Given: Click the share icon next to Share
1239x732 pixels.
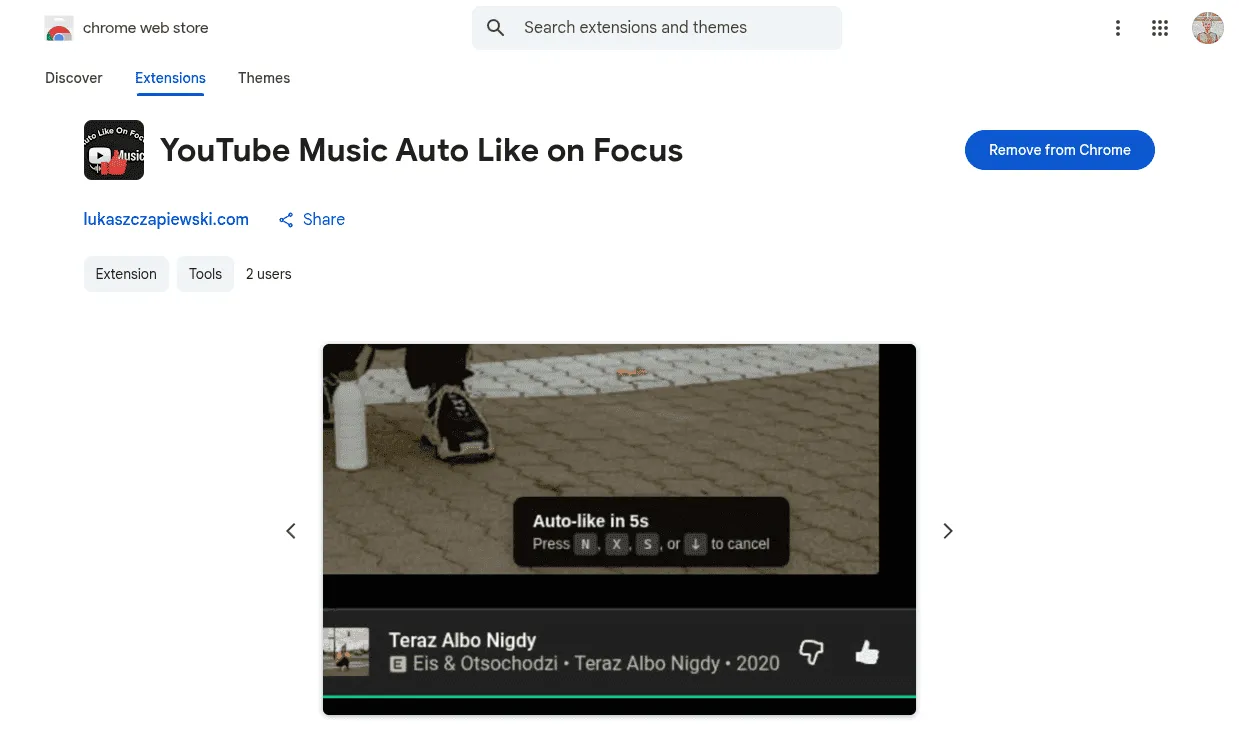Looking at the screenshot, I should tap(286, 220).
